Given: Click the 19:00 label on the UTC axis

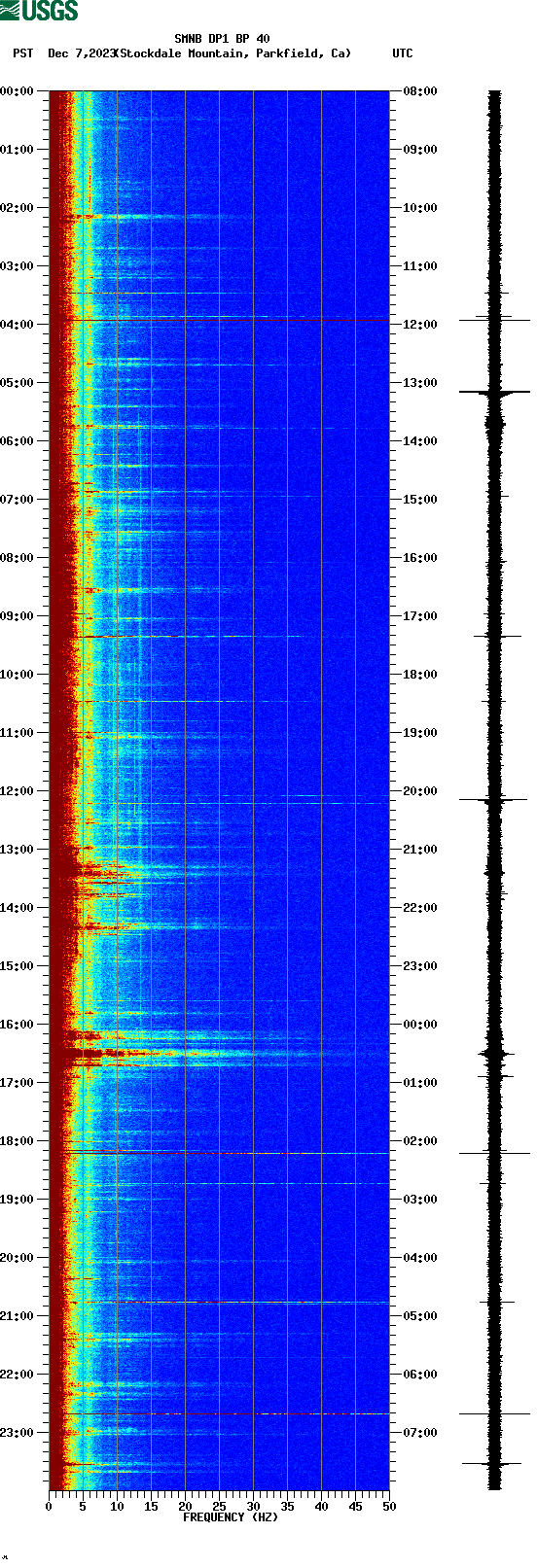Looking at the screenshot, I should coord(420,733).
